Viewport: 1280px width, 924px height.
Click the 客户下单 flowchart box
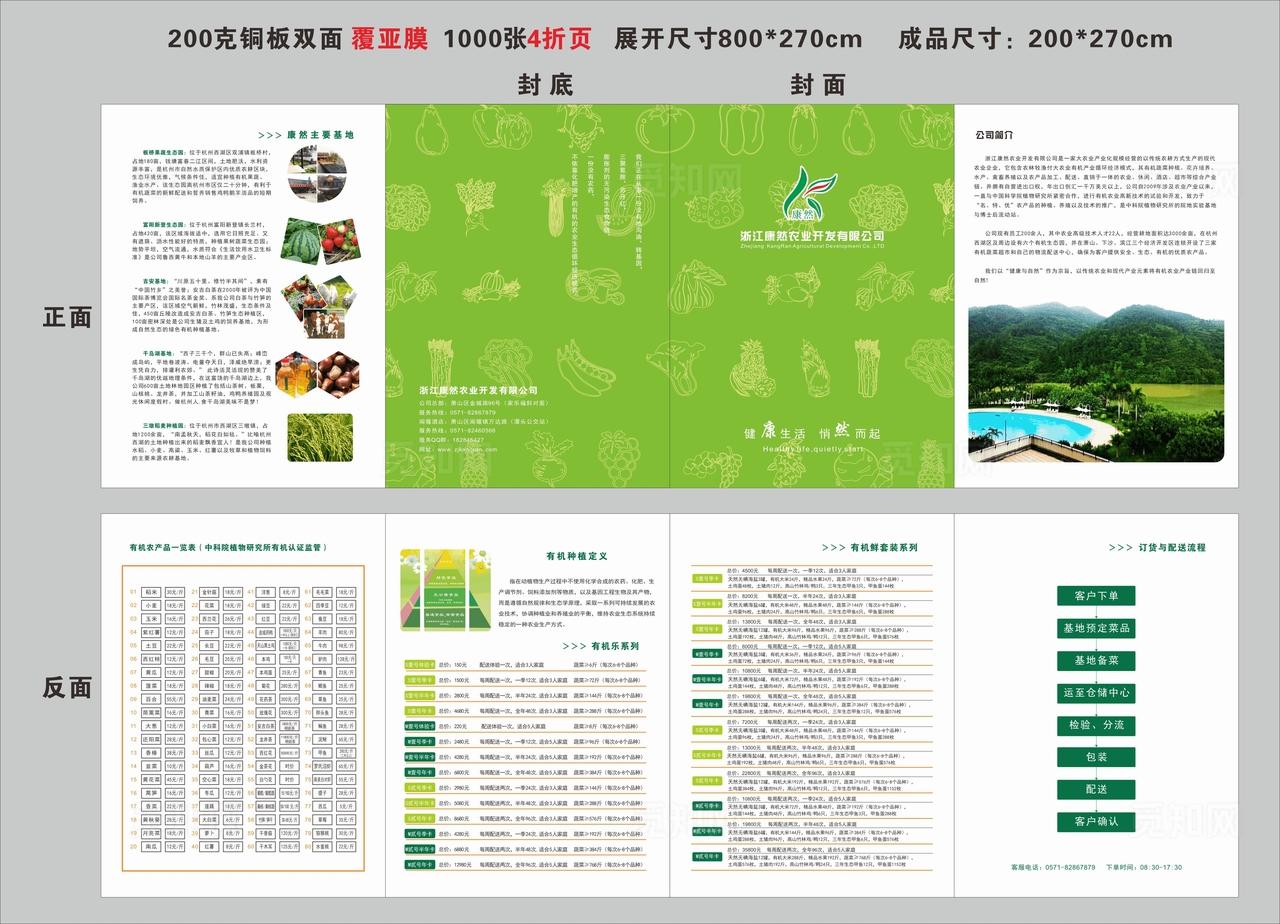(x=1097, y=597)
